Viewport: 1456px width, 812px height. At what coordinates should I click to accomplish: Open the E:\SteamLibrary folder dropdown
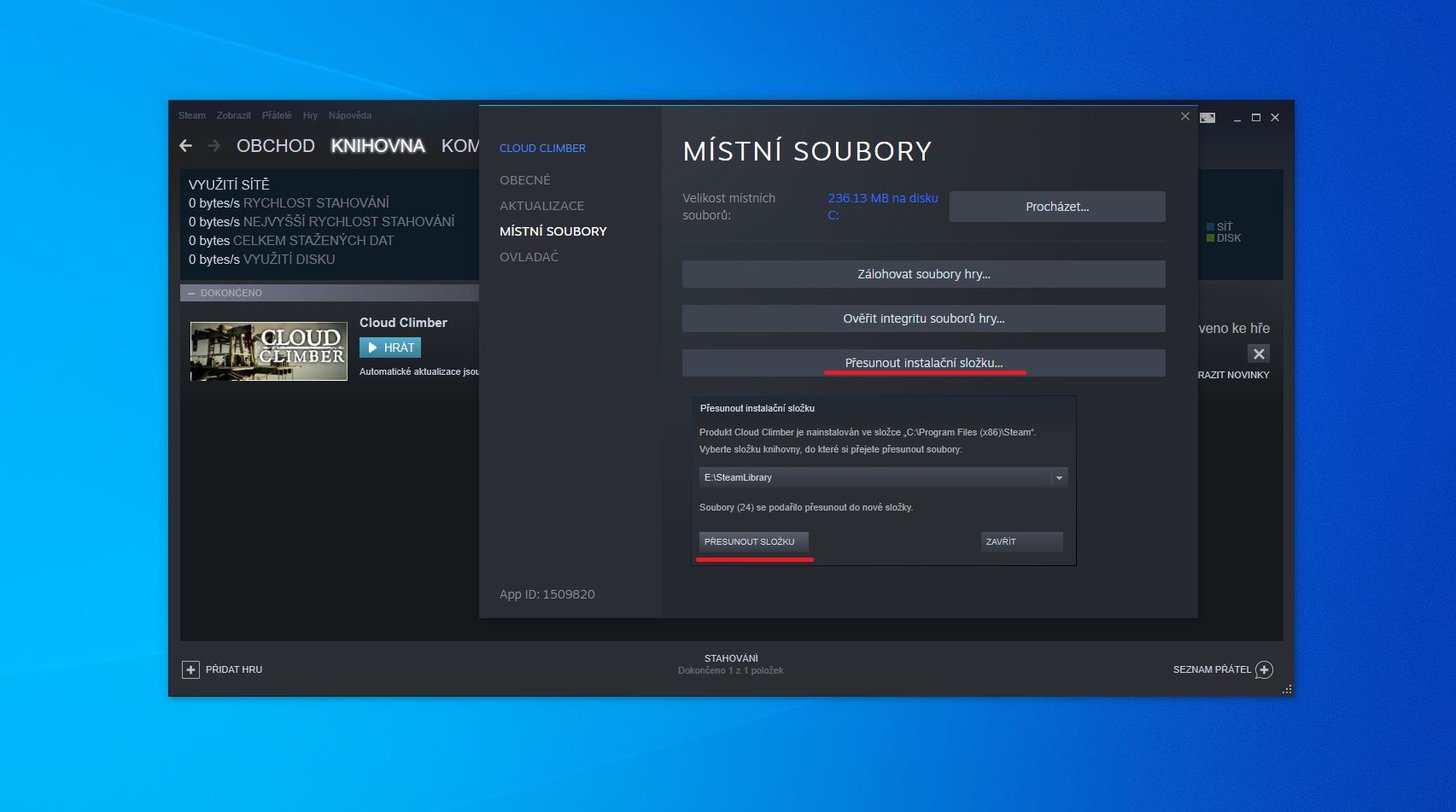click(x=883, y=477)
